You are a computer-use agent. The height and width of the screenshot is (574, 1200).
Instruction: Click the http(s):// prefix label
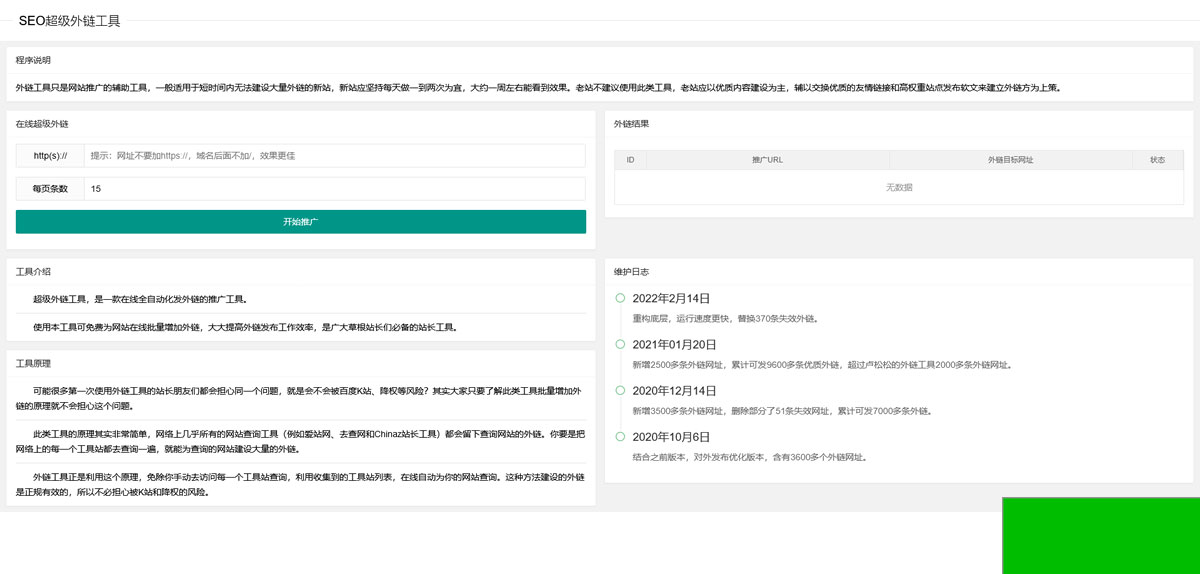[x=50, y=156]
